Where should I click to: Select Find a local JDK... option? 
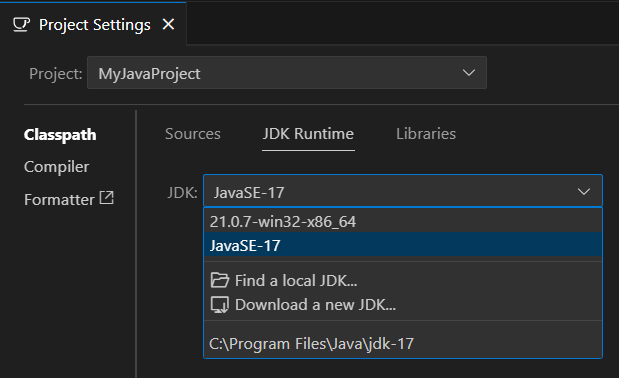tap(403, 281)
